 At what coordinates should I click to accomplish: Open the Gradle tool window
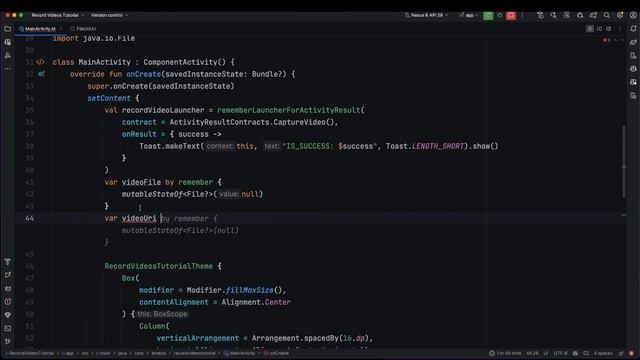coord(633,42)
